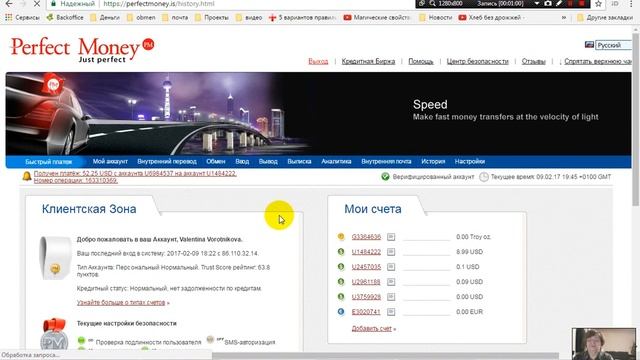Click the Выход logout link
640x360 pixels.
[318, 61]
